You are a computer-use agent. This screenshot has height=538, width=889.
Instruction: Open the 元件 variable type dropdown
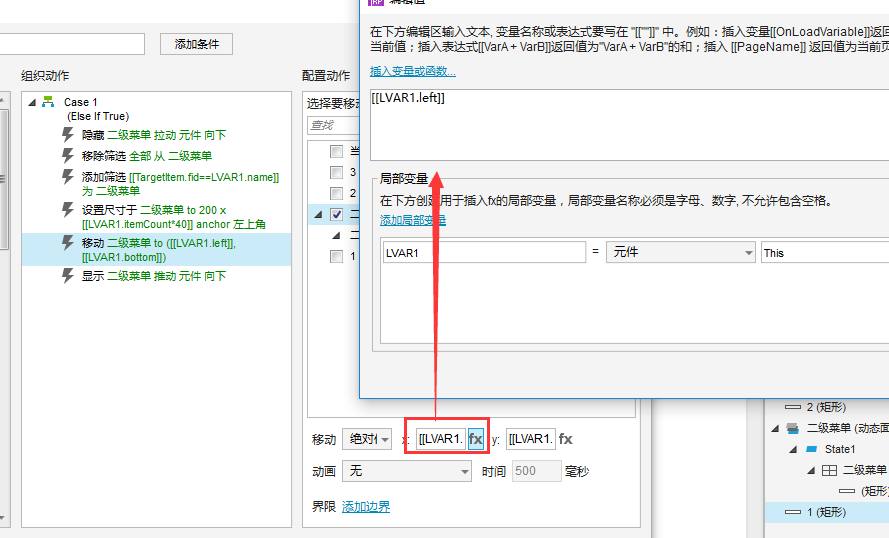coord(681,252)
